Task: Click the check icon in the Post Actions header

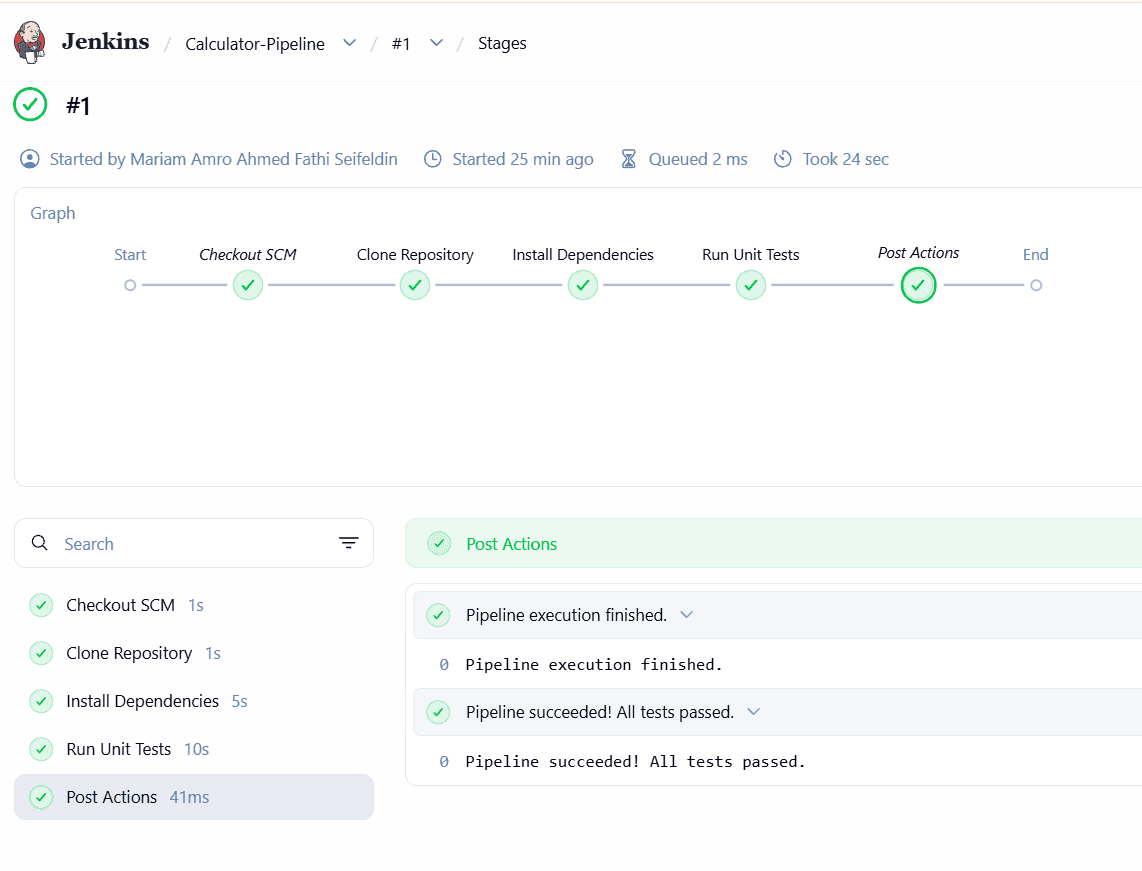Action: point(439,543)
